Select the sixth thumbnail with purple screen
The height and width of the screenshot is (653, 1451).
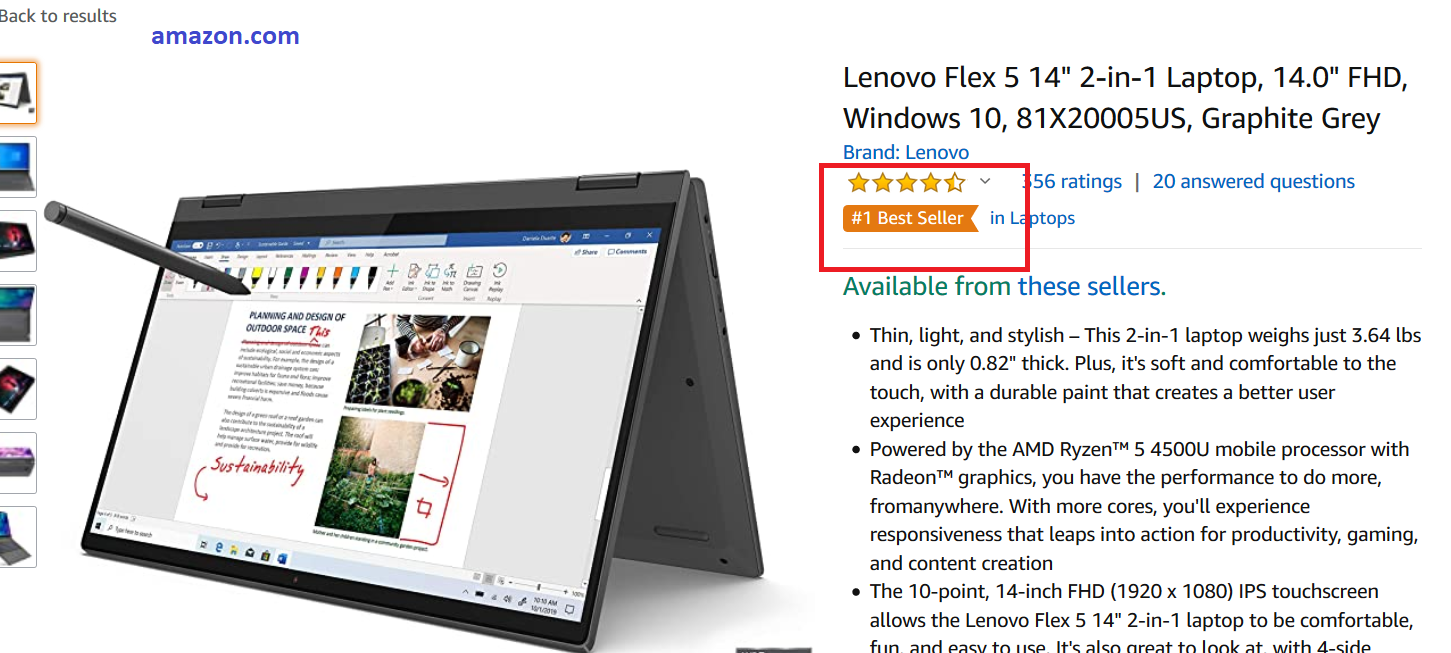[17, 463]
